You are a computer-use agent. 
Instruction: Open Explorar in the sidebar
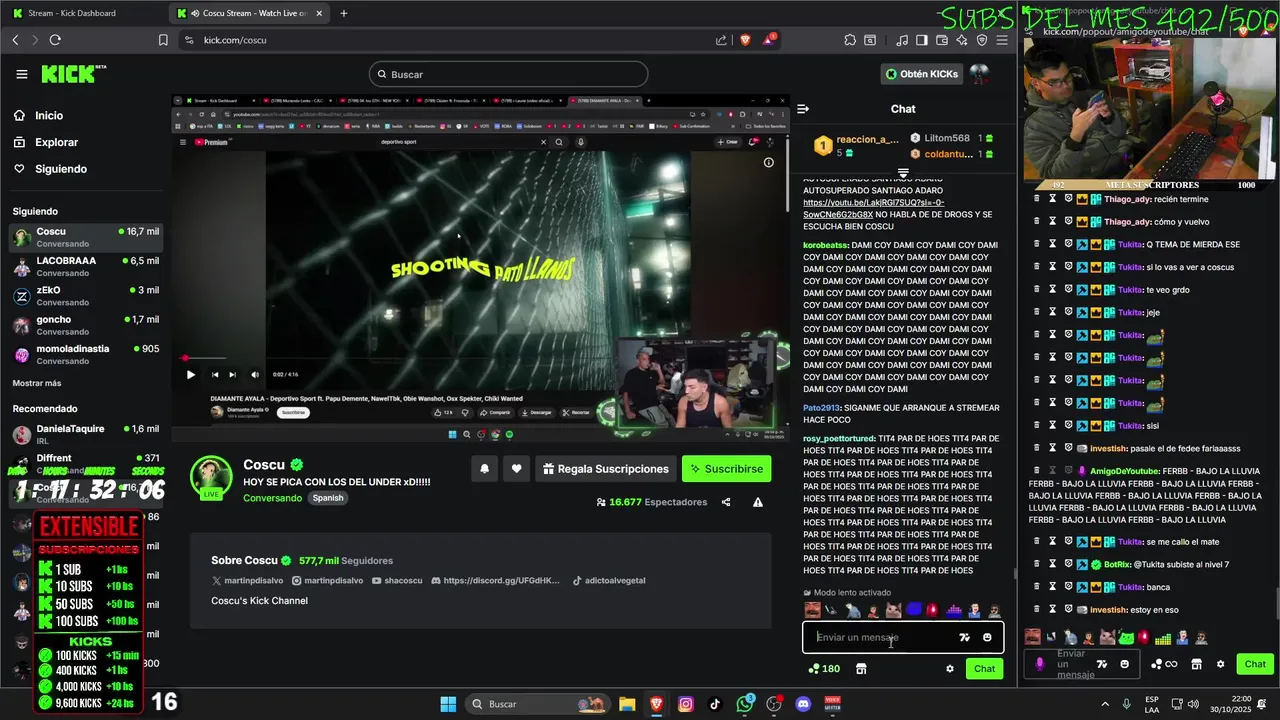(56, 142)
